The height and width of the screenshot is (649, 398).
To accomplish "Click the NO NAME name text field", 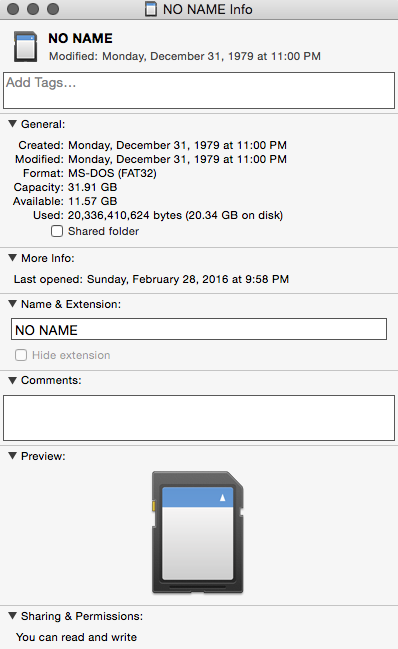I will tap(199, 329).
